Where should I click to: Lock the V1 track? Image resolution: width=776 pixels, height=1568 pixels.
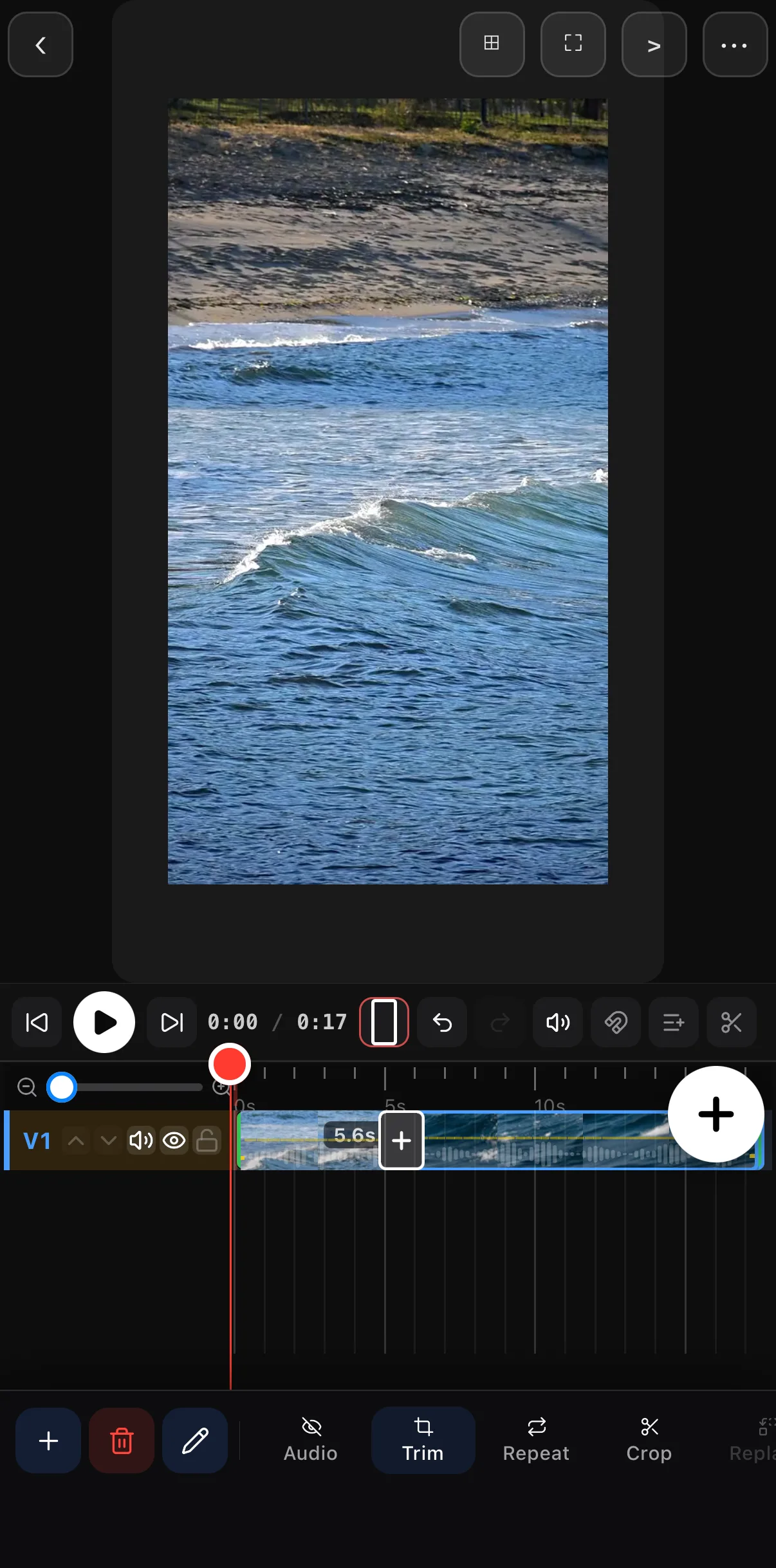click(x=207, y=1141)
